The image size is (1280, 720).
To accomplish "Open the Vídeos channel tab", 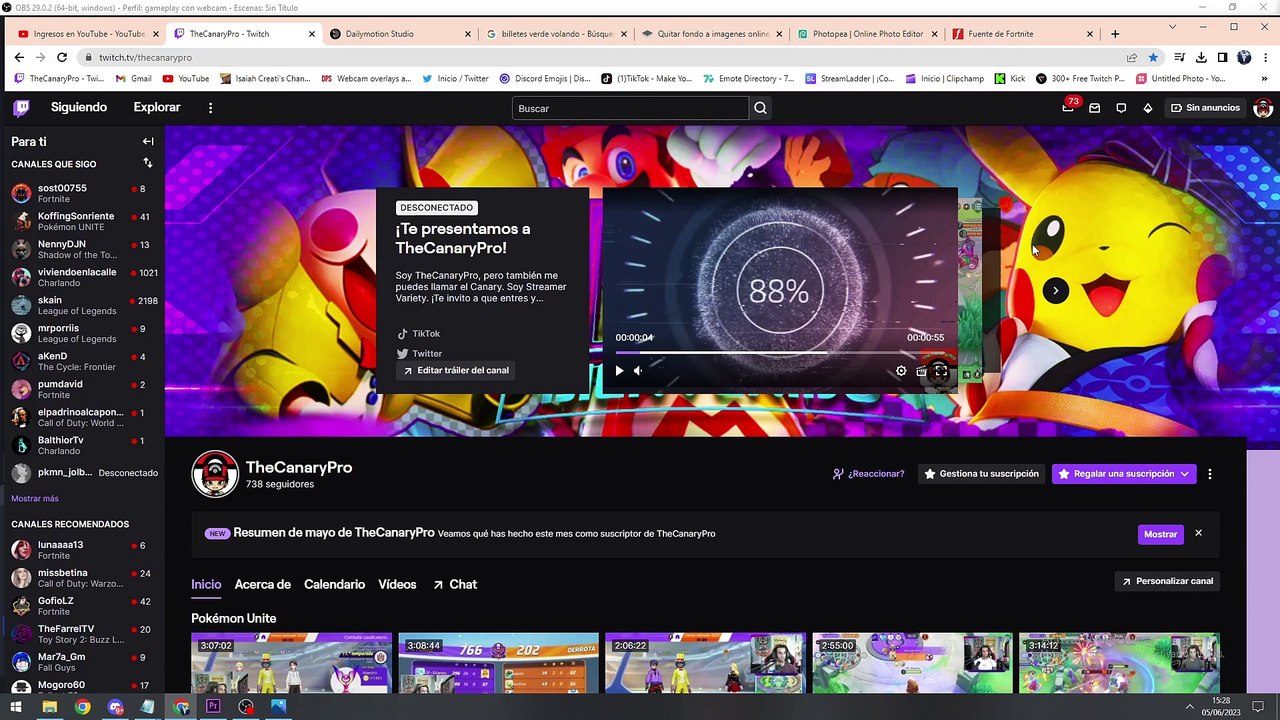I will (397, 584).
